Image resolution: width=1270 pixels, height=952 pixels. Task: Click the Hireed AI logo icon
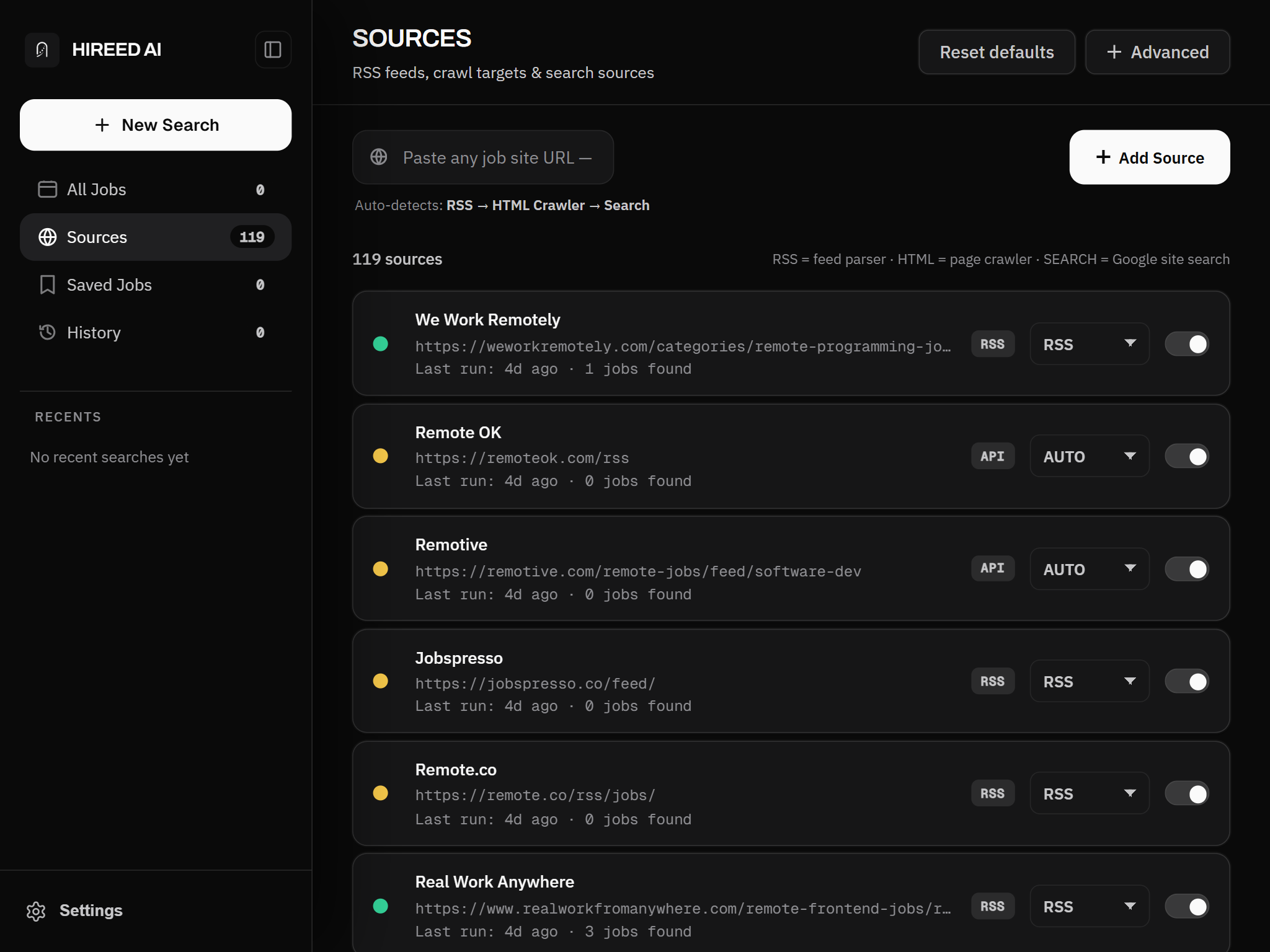[x=42, y=50]
